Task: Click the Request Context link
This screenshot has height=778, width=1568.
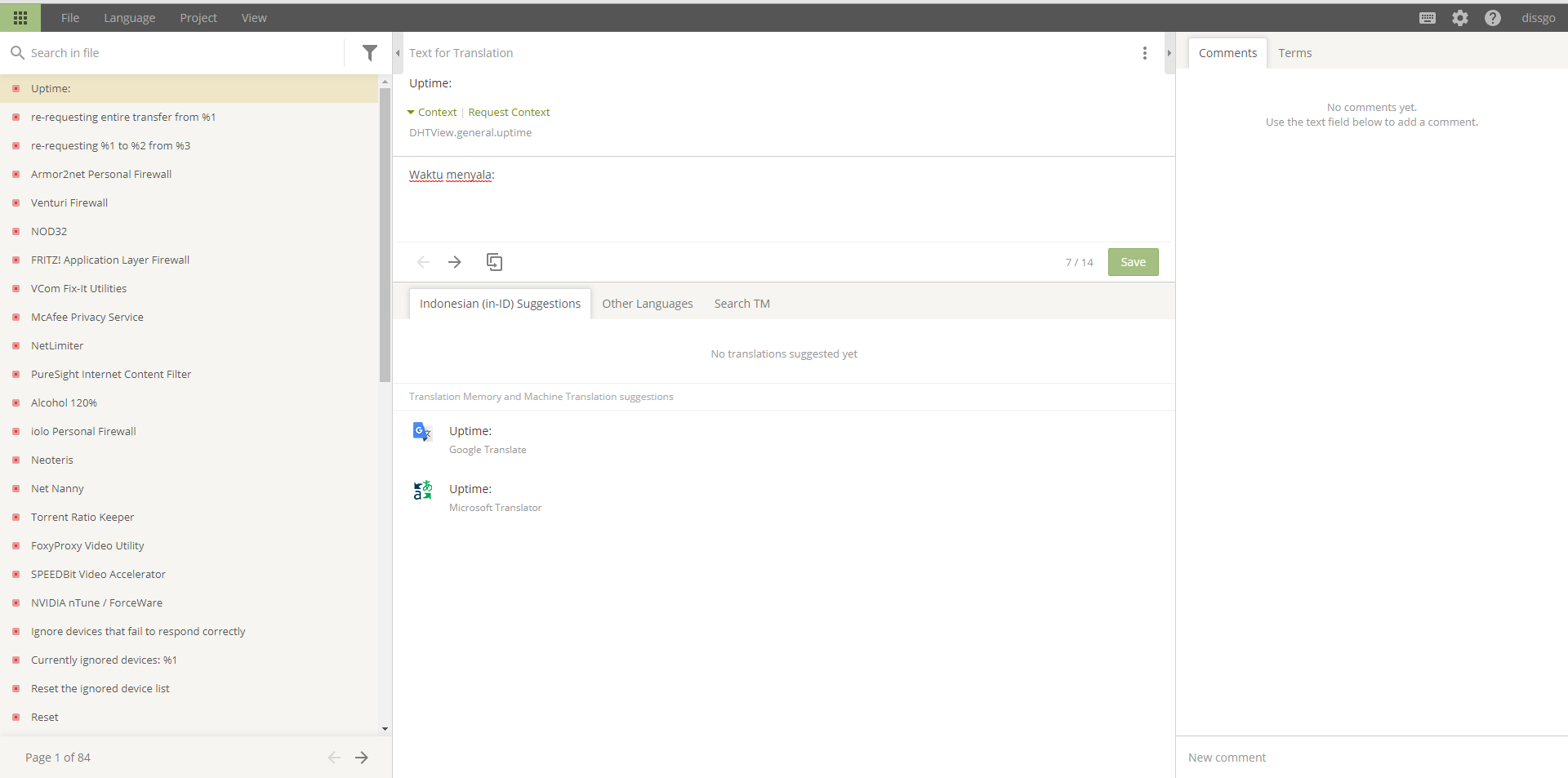Action: click(509, 113)
